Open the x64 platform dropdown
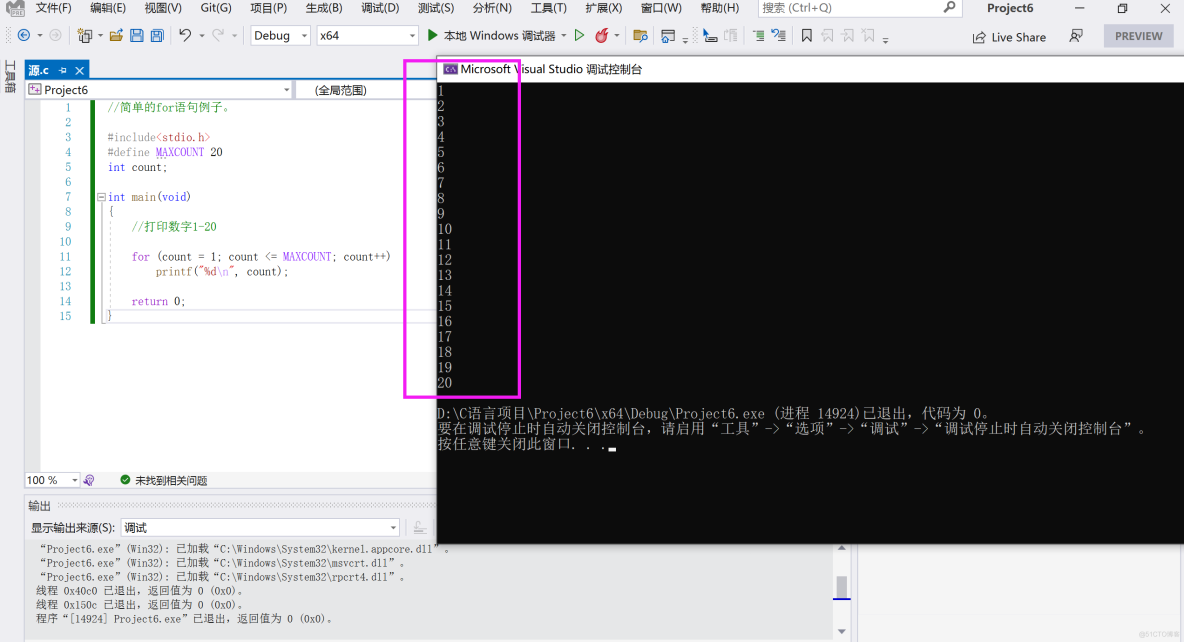This screenshot has width=1184, height=642. pyautogui.click(x=367, y=35)
